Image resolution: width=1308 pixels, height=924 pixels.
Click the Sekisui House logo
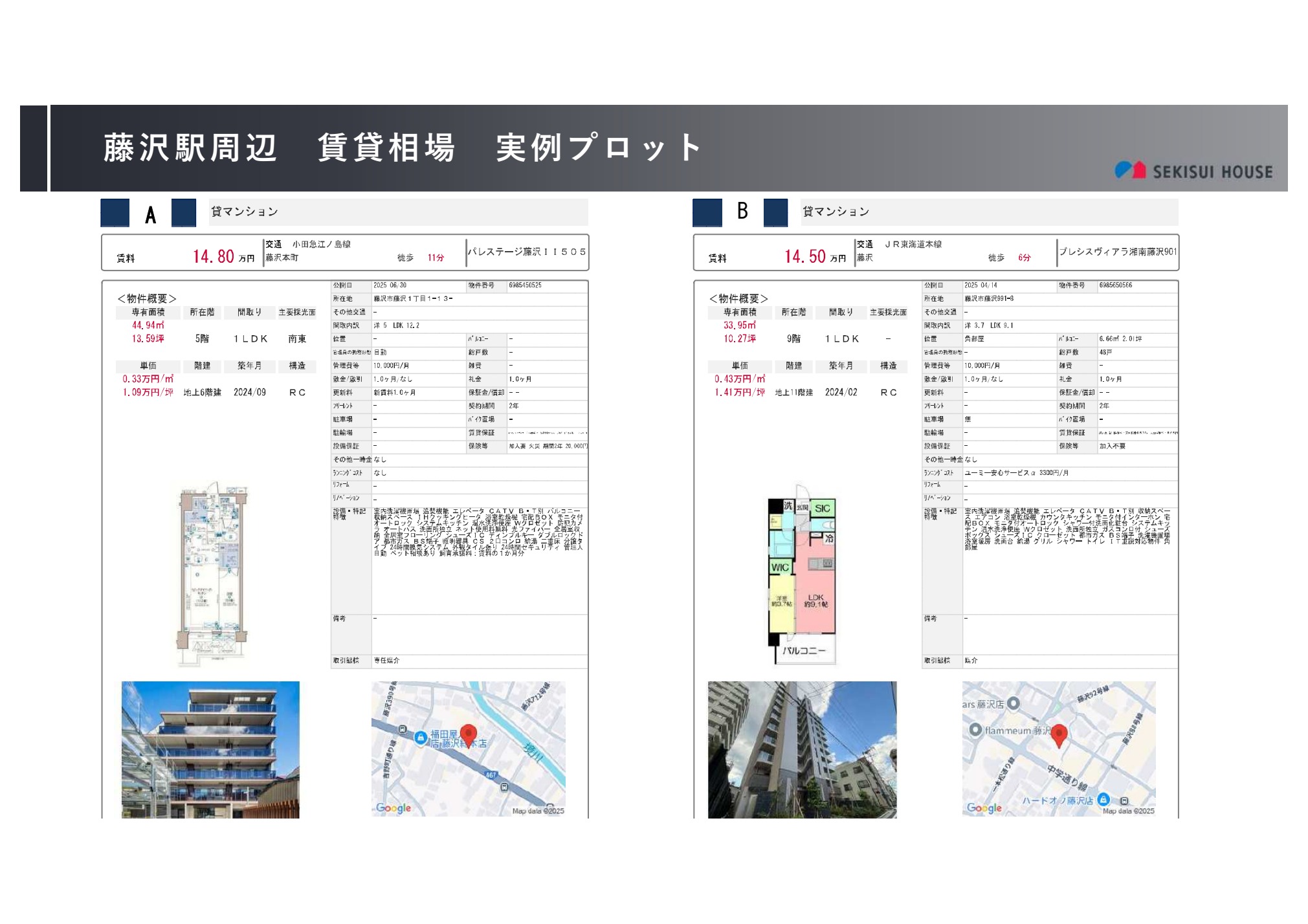tap(1193, 171)
